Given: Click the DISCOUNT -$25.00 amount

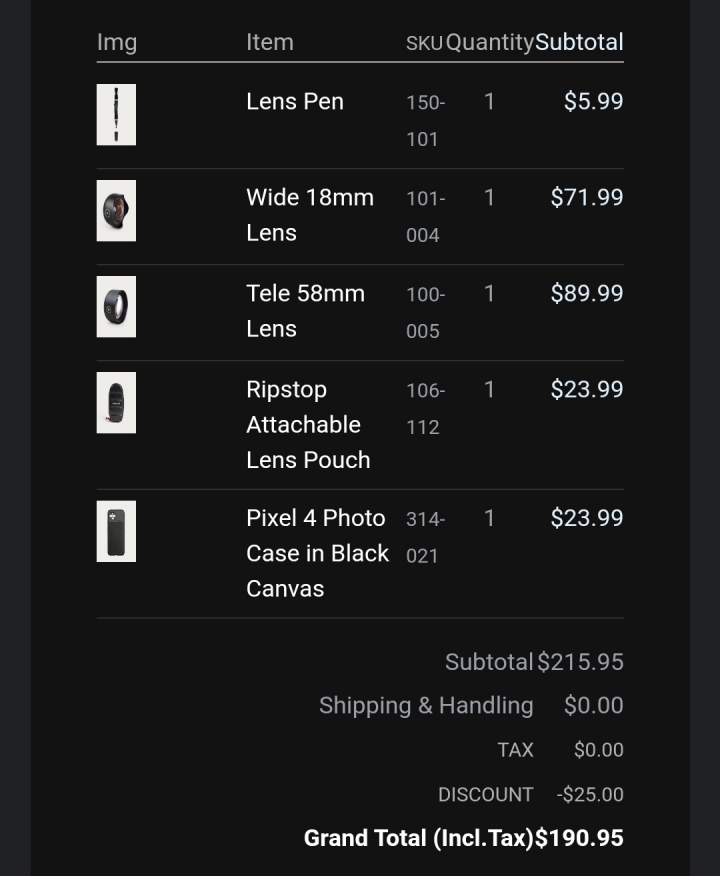Looking at the screenshot, I should point(590,794).
